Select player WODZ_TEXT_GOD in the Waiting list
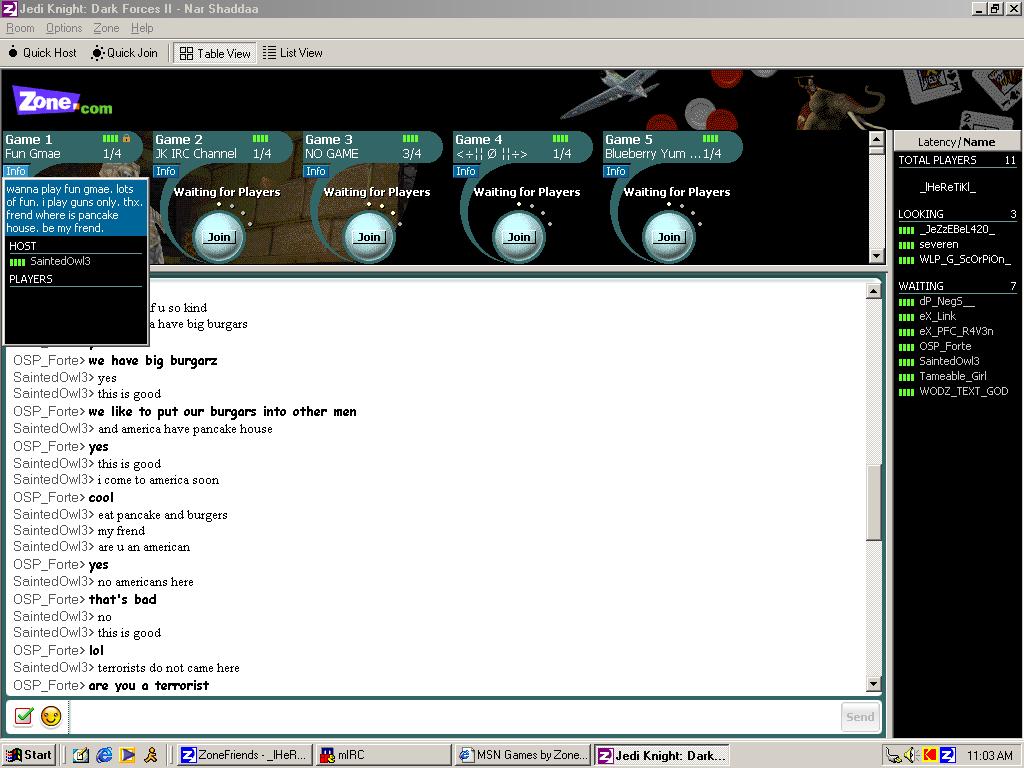Screen dimensions: 1024x768 963,391
